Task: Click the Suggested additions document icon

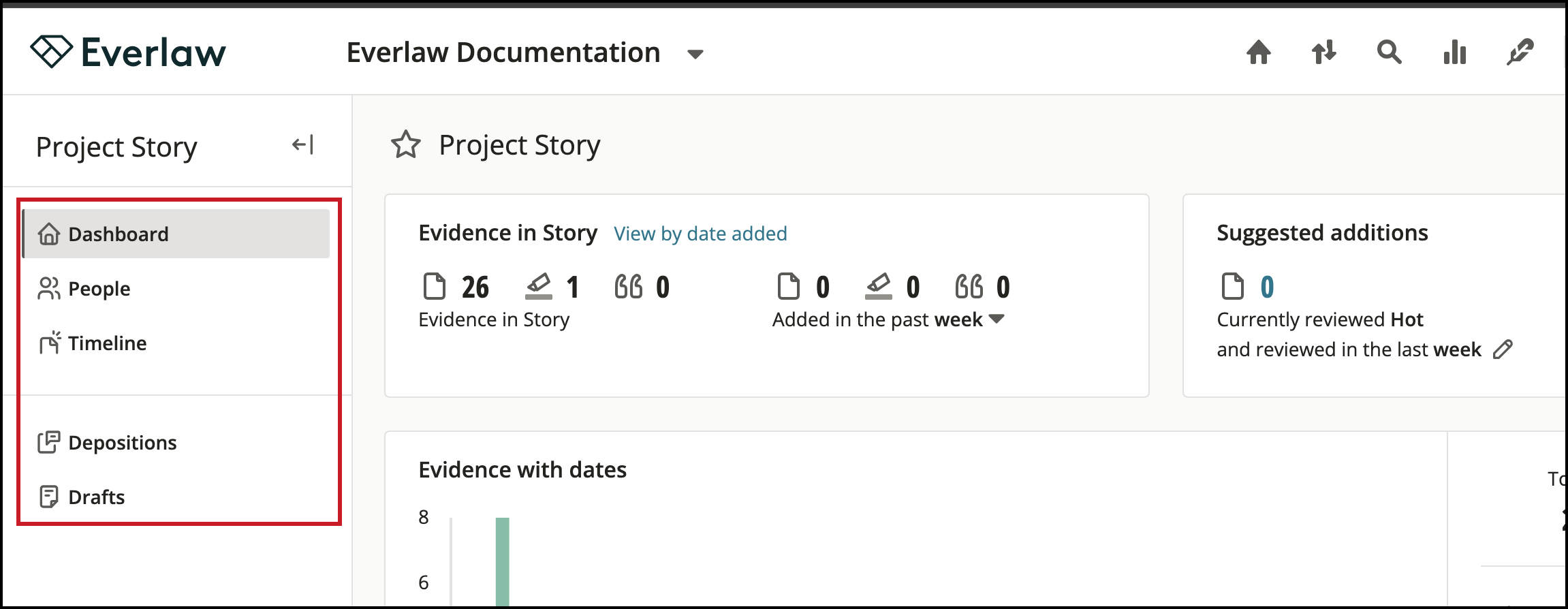Action: click(1232, 286)
